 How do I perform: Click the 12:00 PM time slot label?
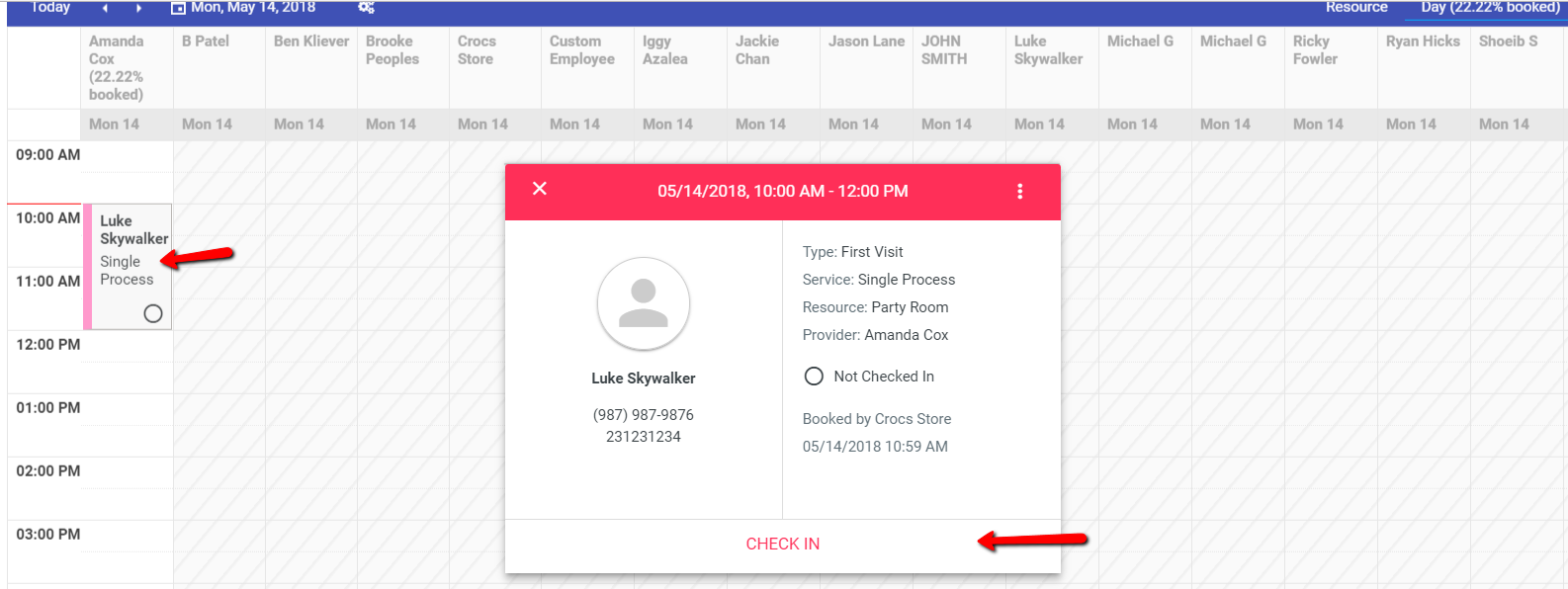click(x=48, y=345)
